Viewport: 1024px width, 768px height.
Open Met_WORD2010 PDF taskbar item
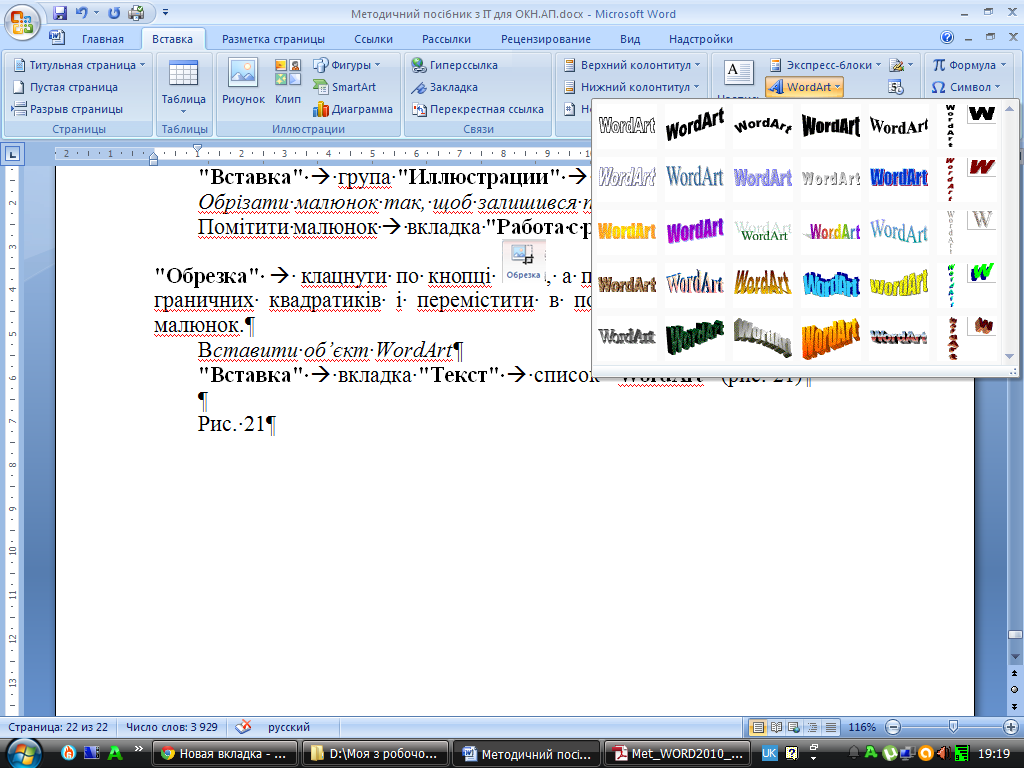[x=677, y=754]
